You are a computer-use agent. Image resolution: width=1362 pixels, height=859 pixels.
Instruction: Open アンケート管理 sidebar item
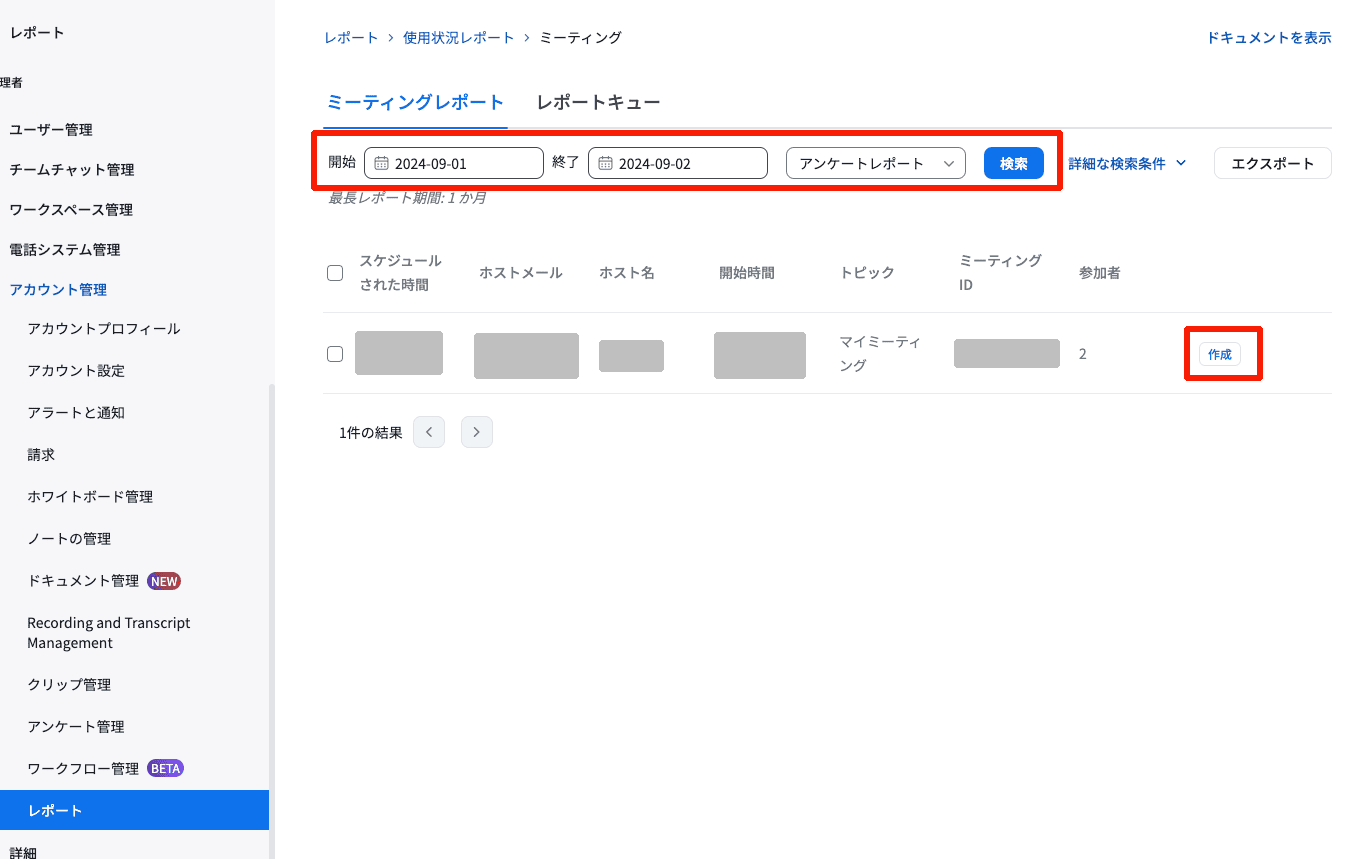point(76,726)
